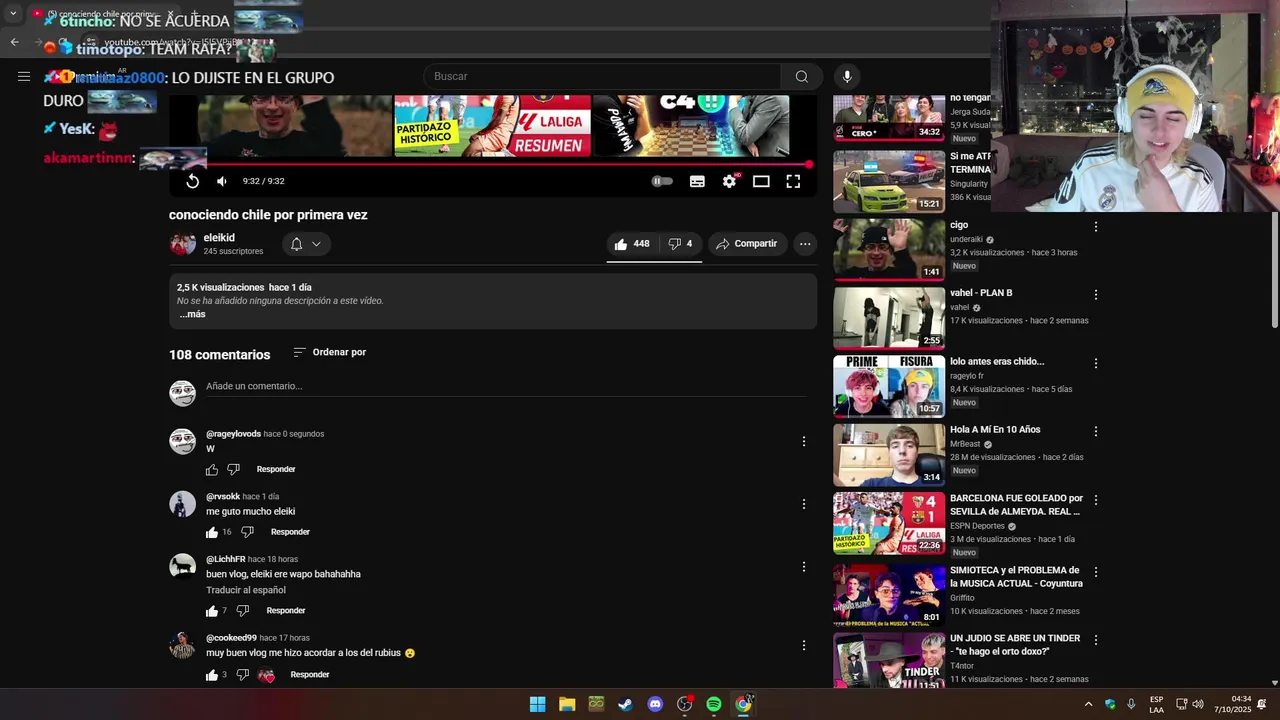1280x720 pixels.
Task: Expand the notification bell dropdown
Action: pos(306,244)
